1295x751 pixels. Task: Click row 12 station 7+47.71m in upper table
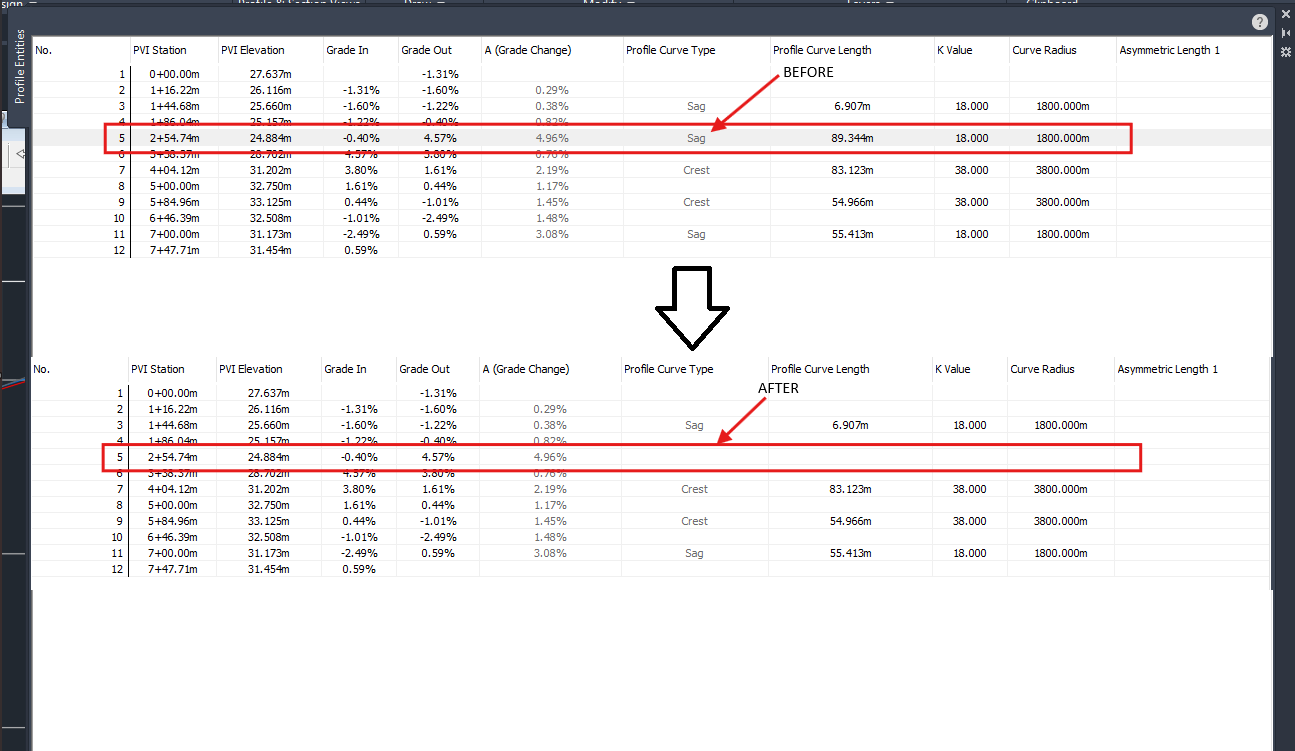point(174,250)
